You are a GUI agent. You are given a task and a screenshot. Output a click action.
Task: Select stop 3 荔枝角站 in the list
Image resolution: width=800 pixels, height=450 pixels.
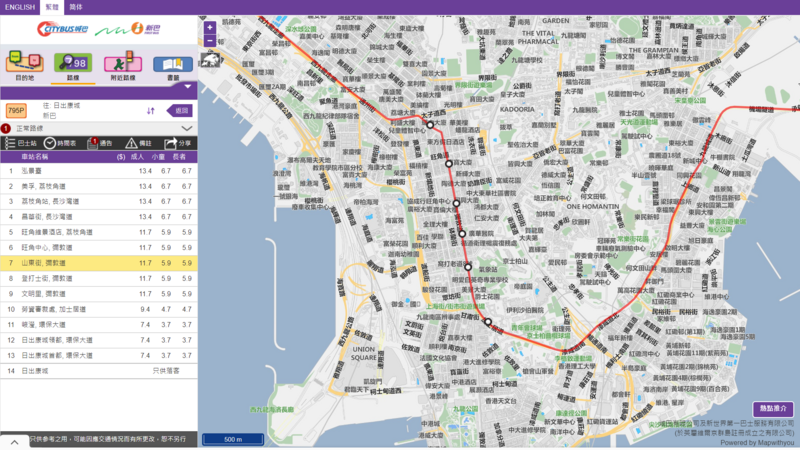(x=99, y=202)
